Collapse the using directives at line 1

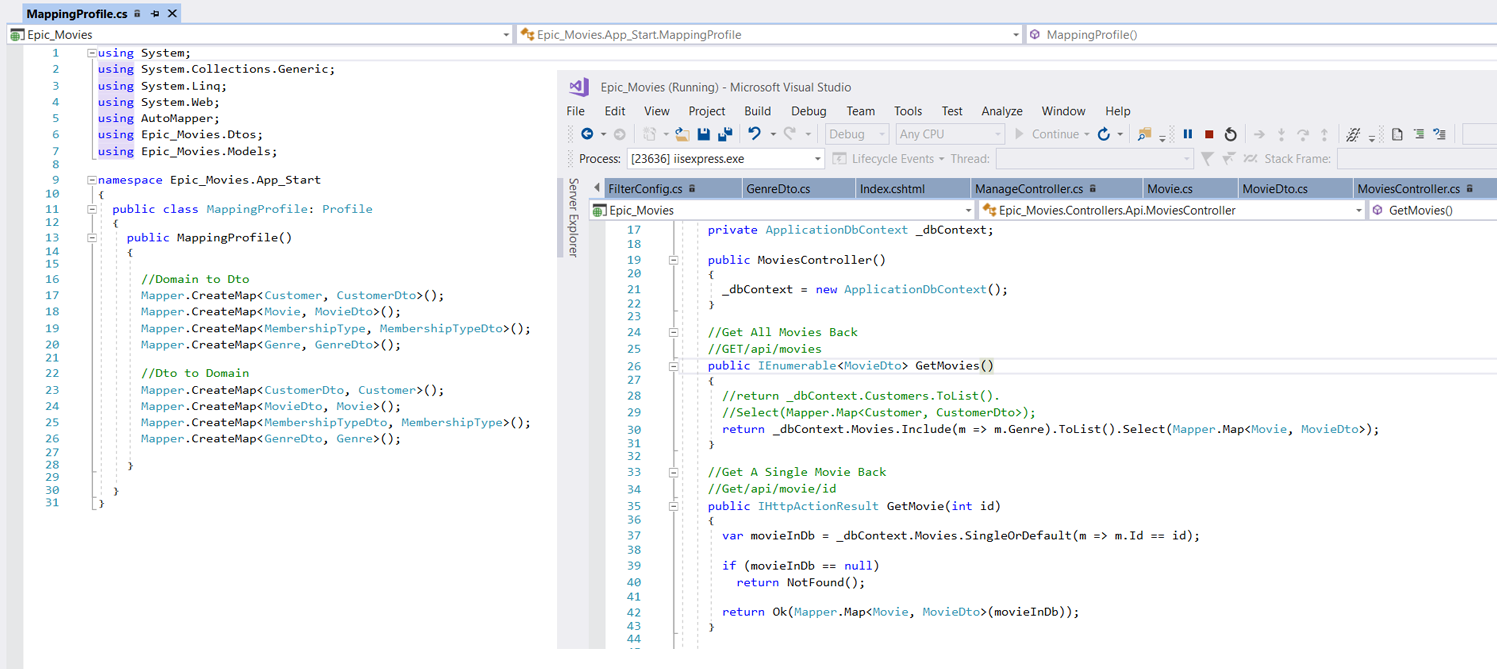click(x=92, y=53)
